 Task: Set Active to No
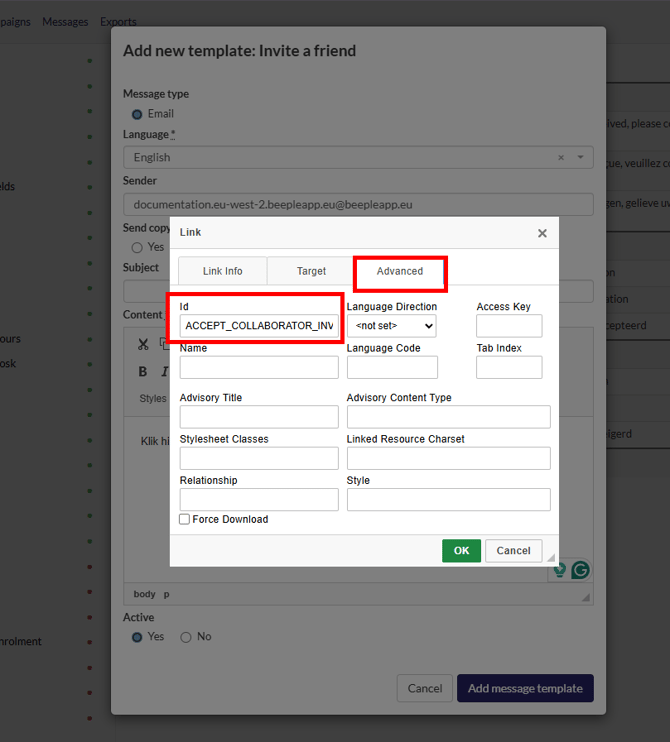tap(186, 637)
